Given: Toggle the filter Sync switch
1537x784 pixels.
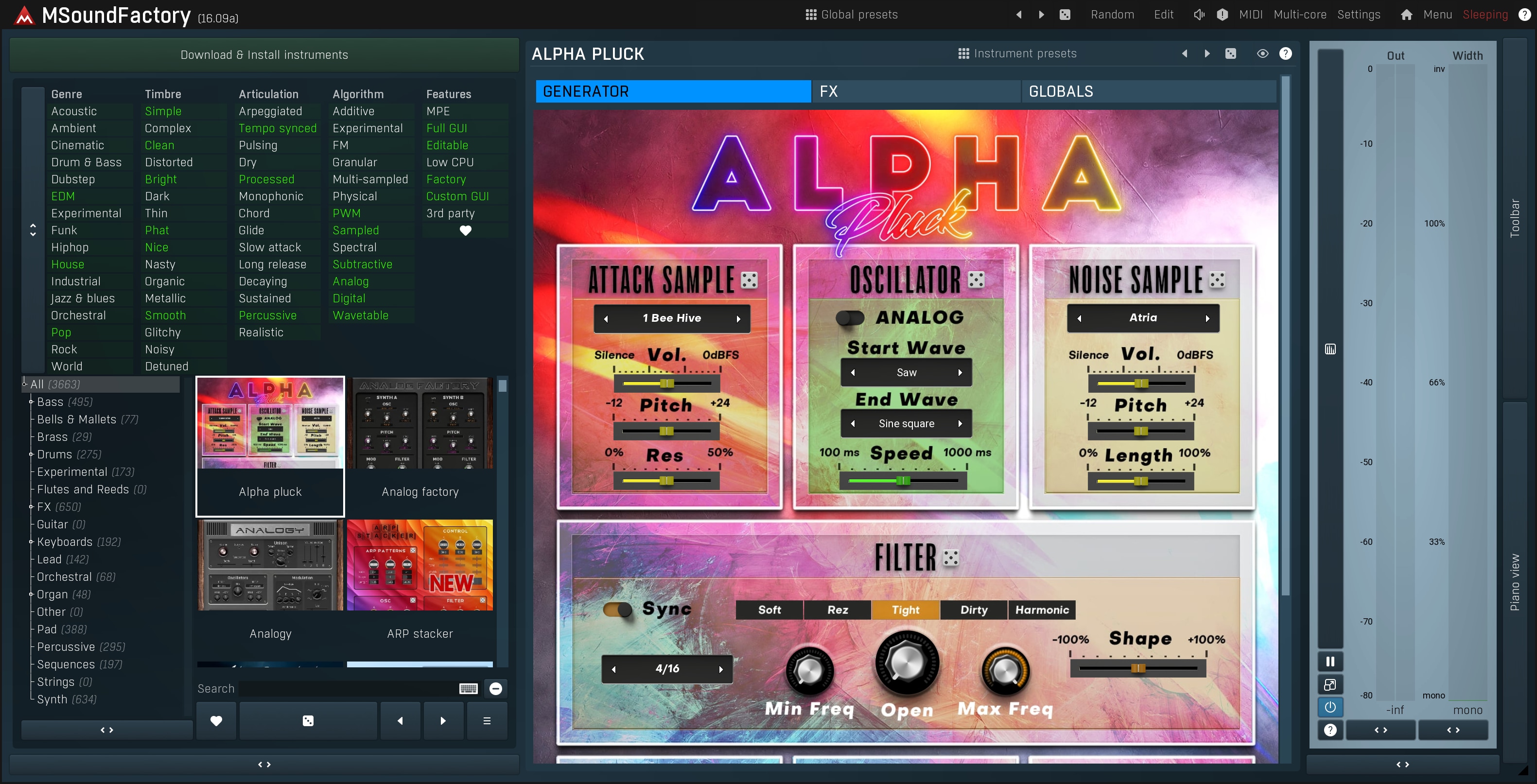Looking at the screenshot, I should pyautogui.click(x=617, y=609).
